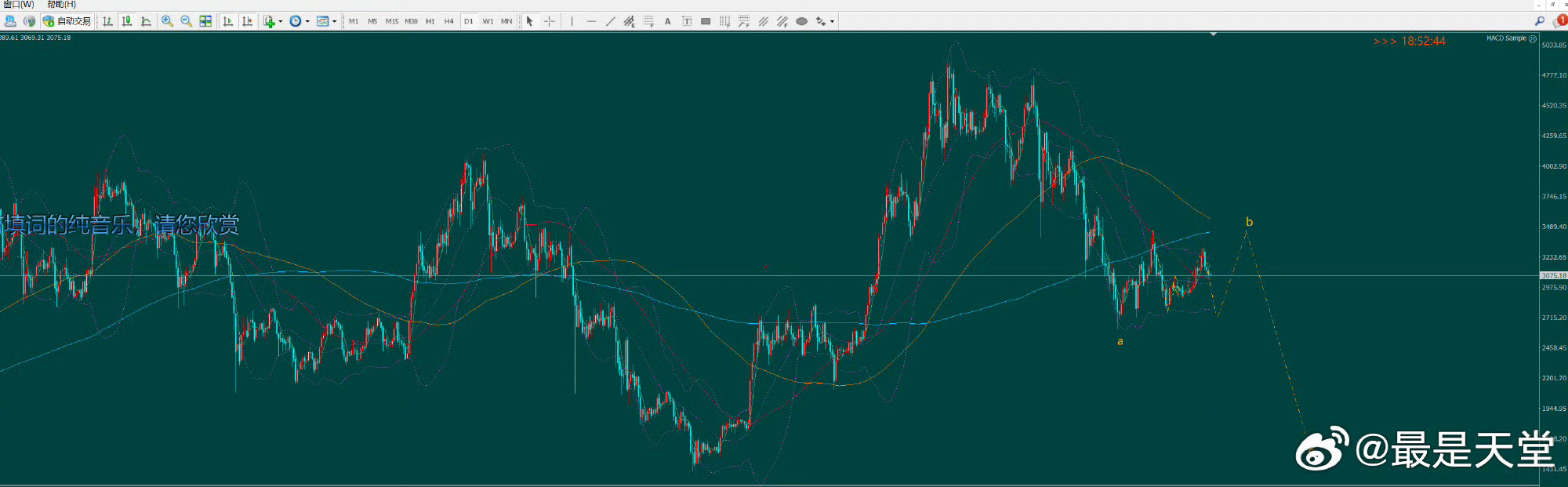Select the Fibonacci time zones tool
This screenshot has height=487, width=1568.
click(x=725, y=21)
